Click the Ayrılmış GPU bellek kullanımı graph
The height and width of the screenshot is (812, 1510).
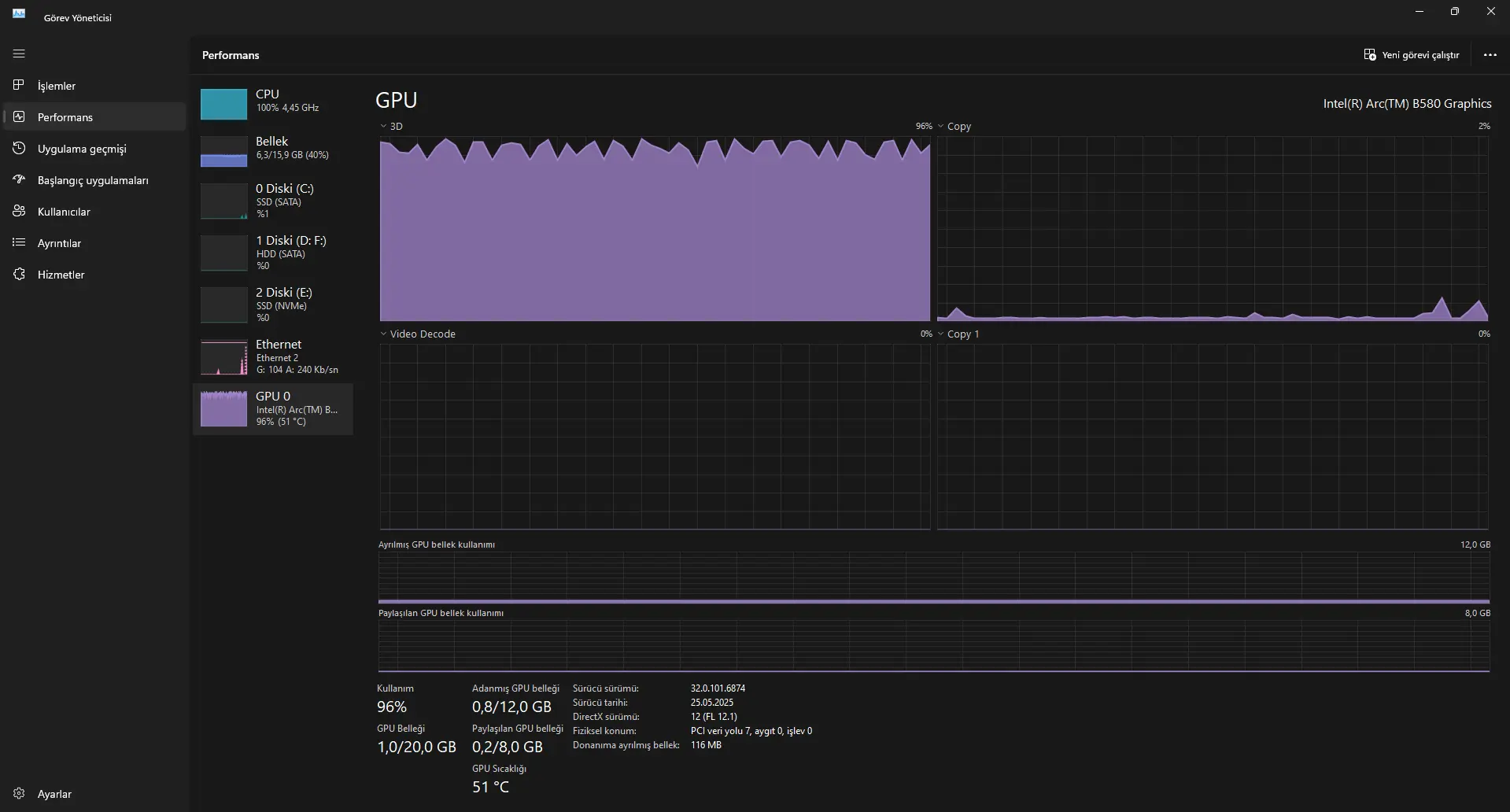934,578
